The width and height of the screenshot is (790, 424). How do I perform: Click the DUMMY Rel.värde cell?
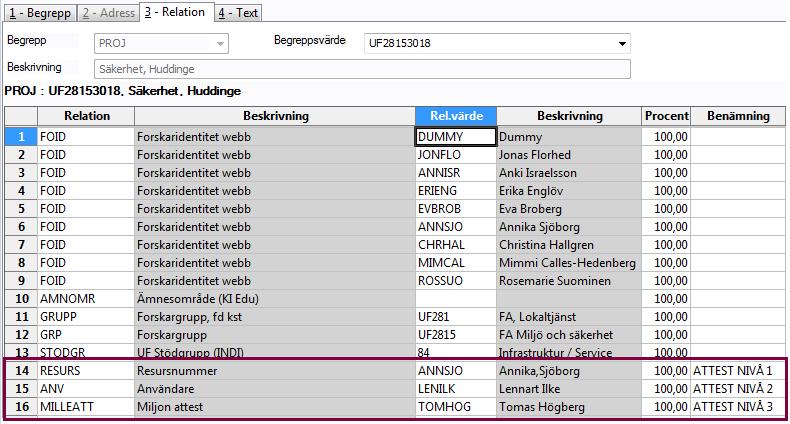pos(455,136)
